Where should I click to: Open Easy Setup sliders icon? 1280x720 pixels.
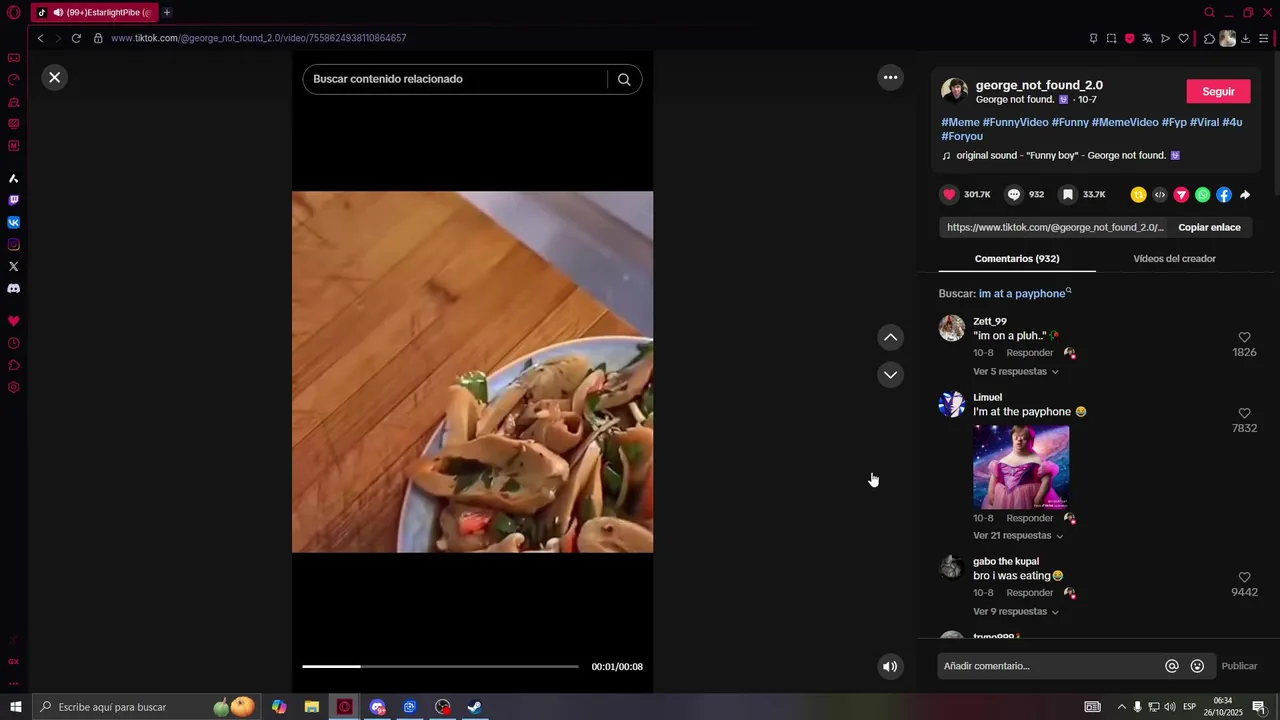pyautogui.click(x=1264, y=38)
